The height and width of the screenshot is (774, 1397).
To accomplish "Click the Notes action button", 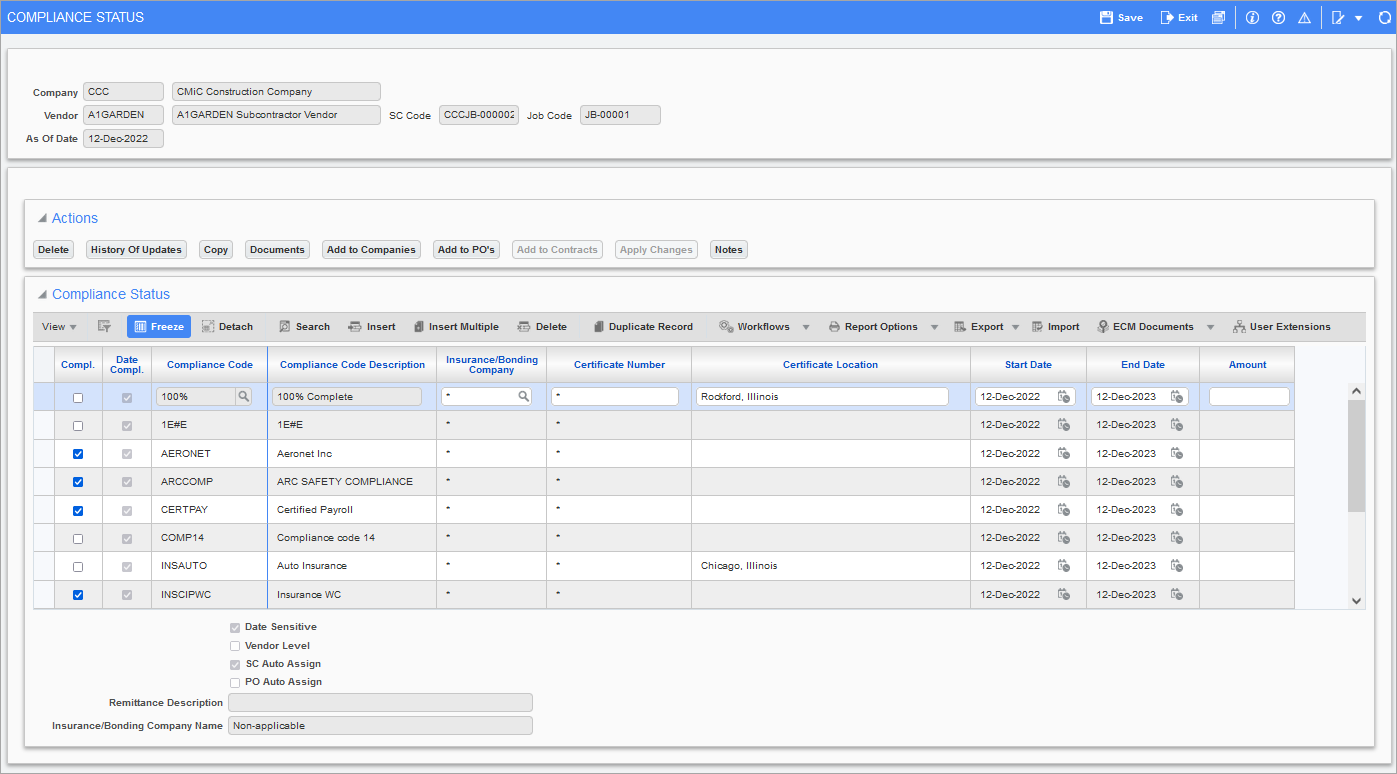I will tap(729, 249).
